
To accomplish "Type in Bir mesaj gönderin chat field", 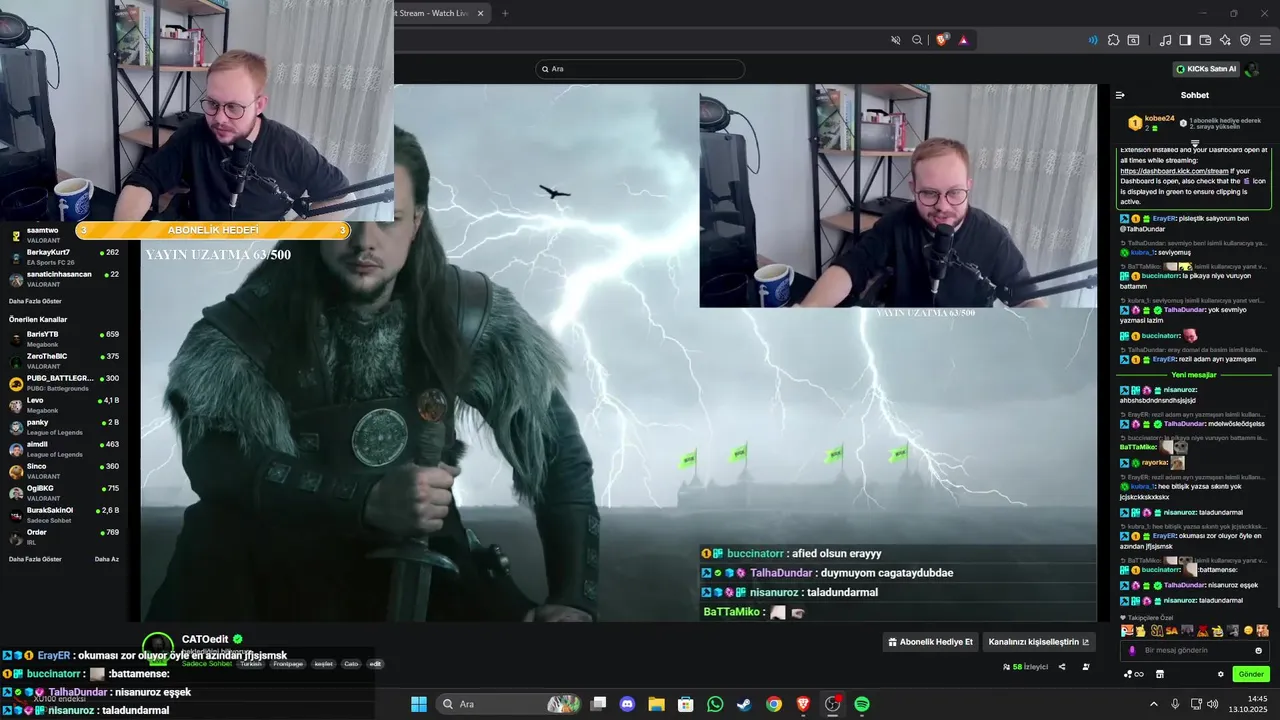I will click(1195, 650).
